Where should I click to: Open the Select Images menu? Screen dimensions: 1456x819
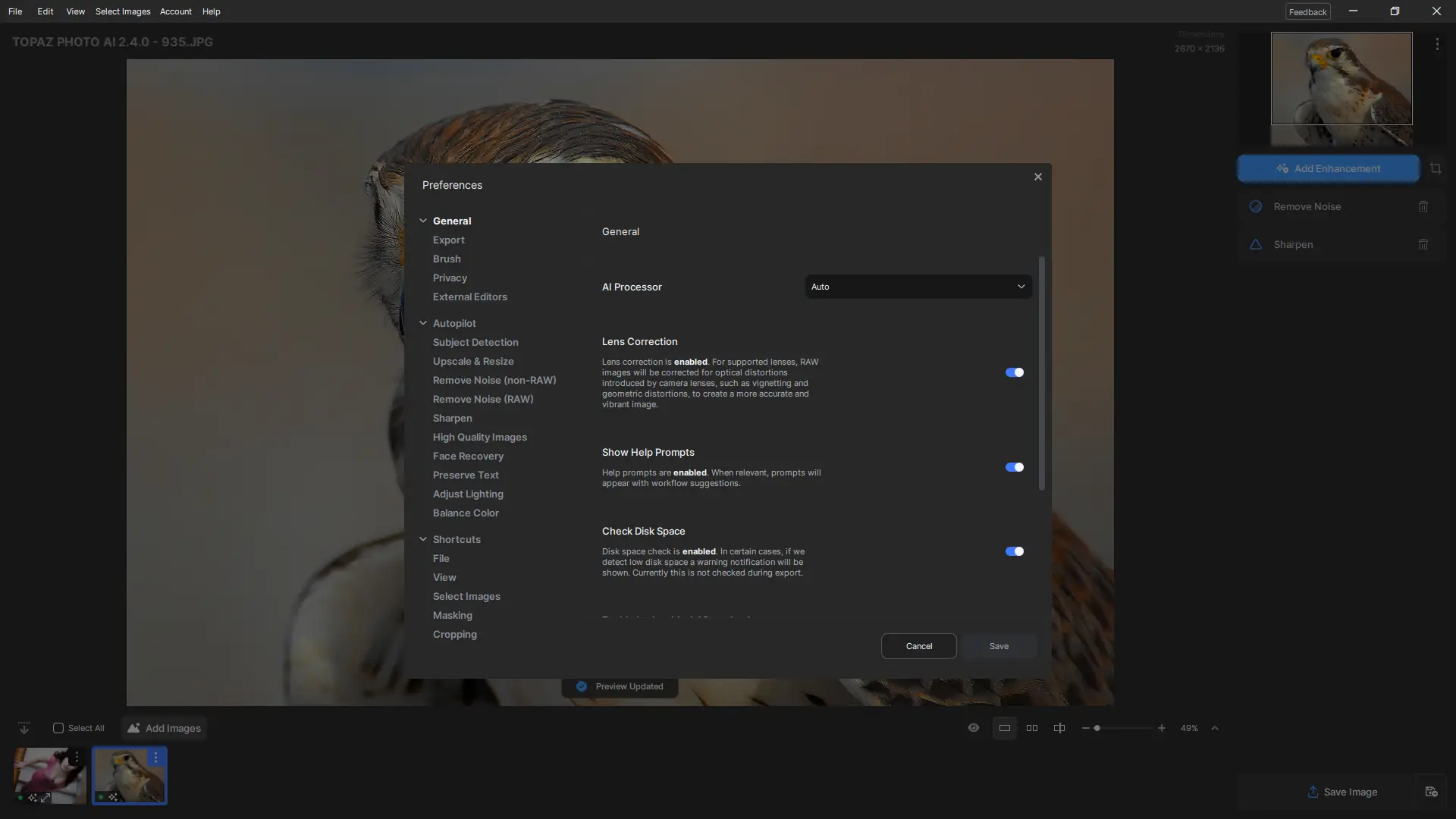123,11
